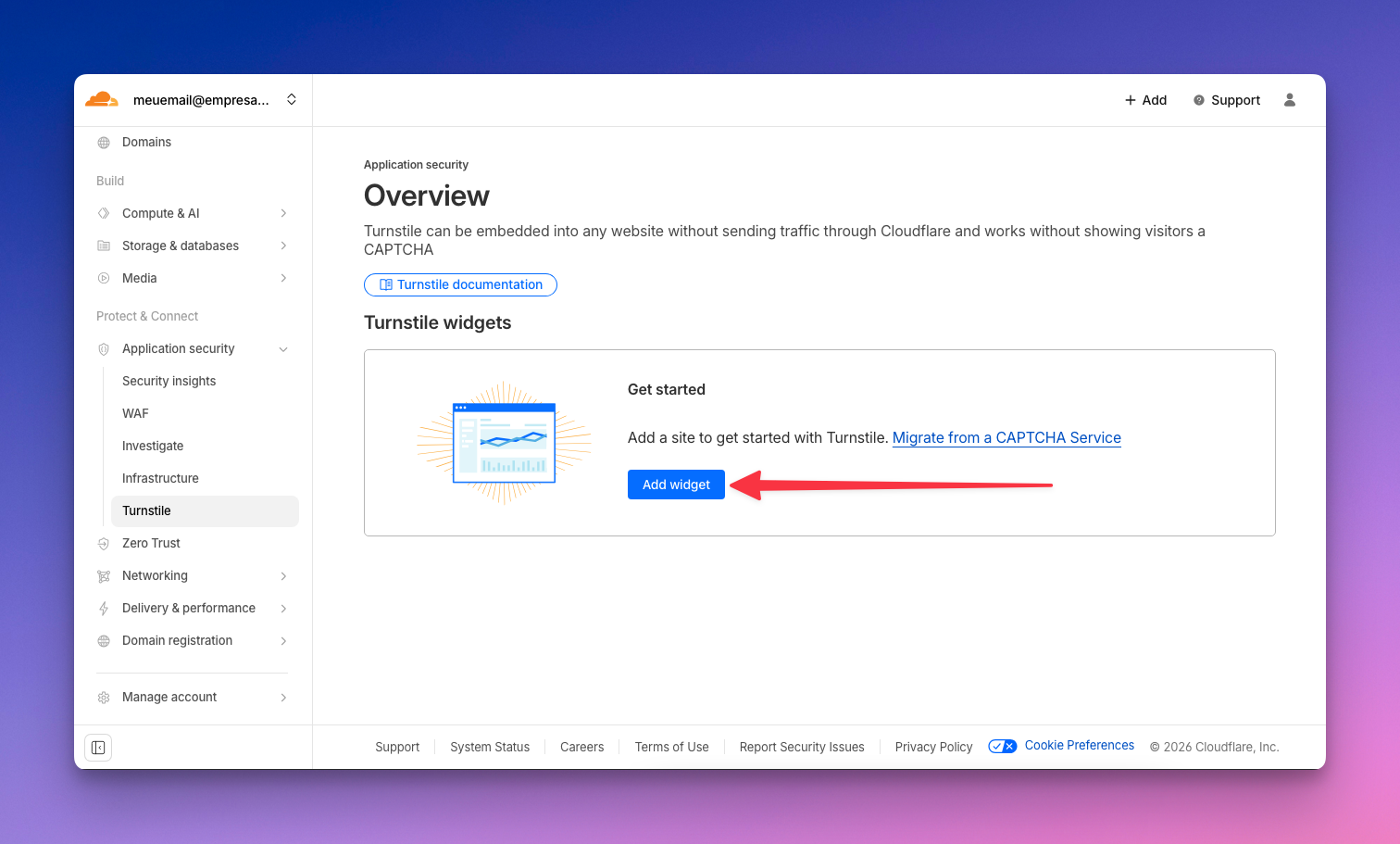Collapse sidebar using bottom panel icon
Screen dimensions: 1400x844
[98, 748]
